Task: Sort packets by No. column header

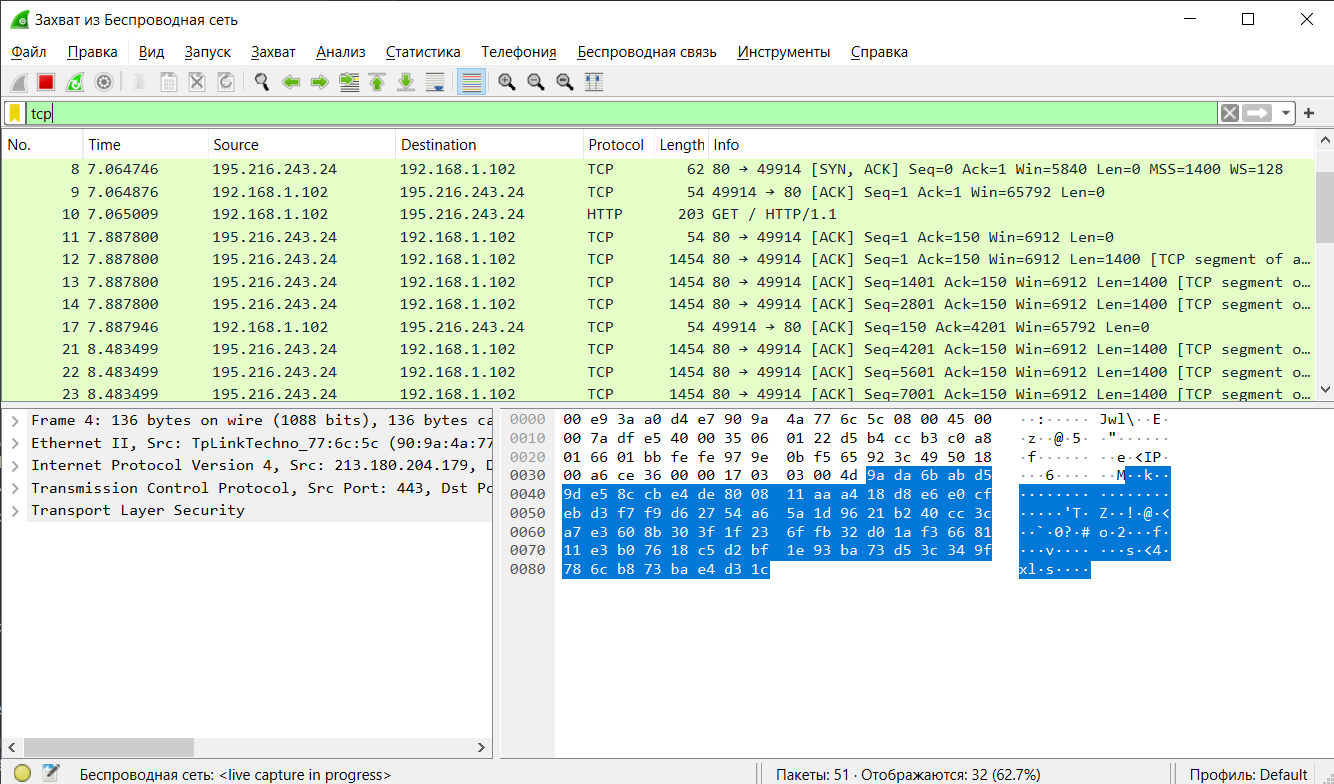Action: coord(41,145)
